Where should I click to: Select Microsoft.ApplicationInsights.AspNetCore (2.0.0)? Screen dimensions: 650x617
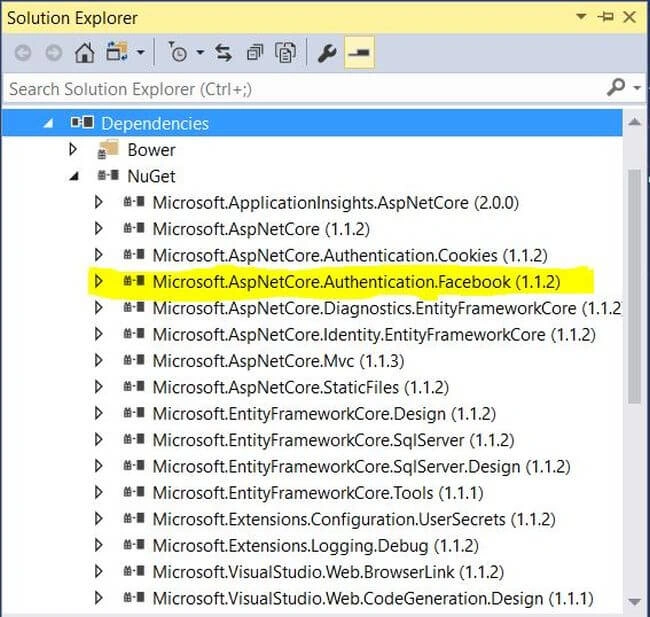pos(336,203)
